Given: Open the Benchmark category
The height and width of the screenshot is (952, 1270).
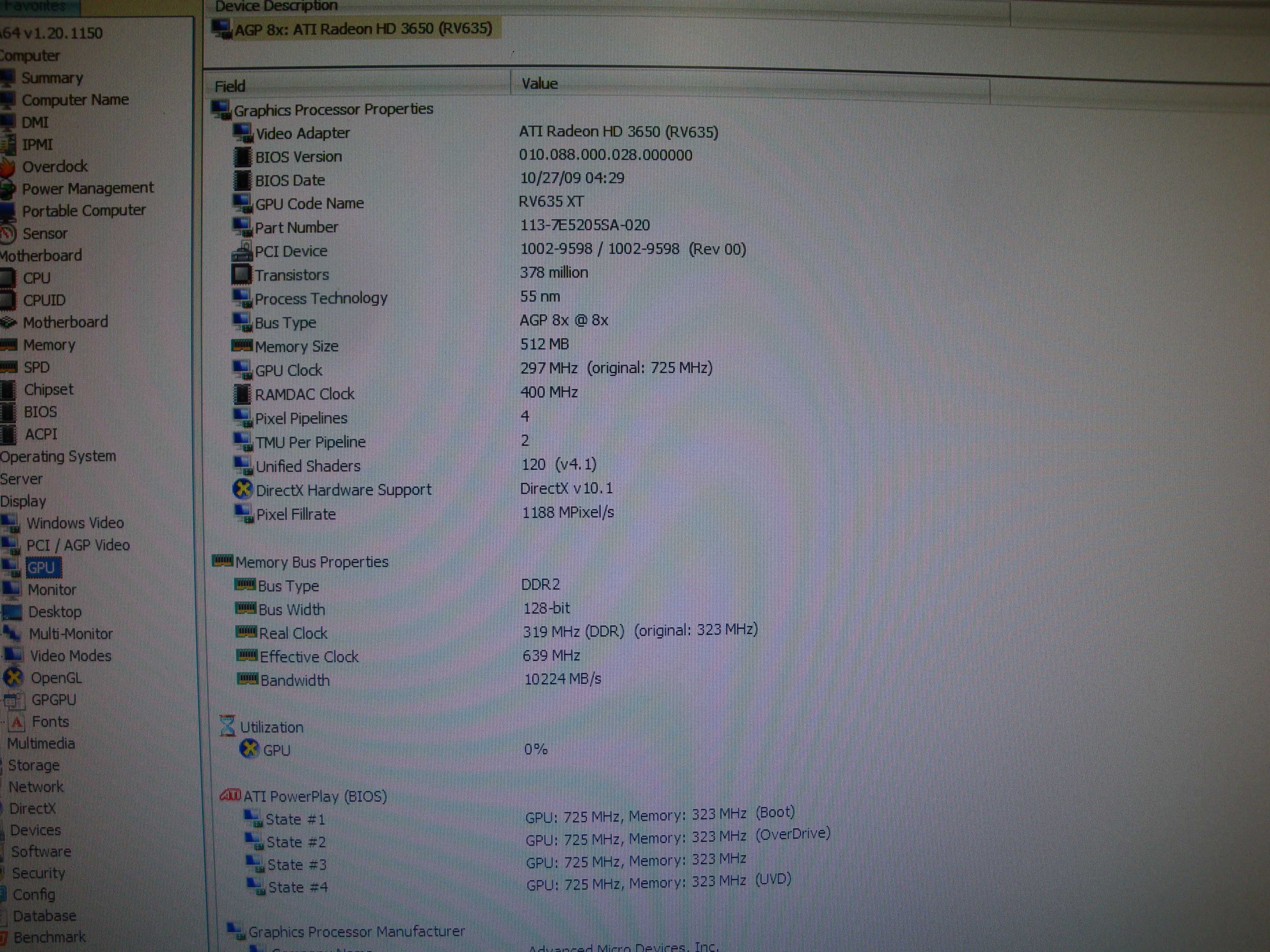Looking at the screenshot, I should tap(49, 937).
